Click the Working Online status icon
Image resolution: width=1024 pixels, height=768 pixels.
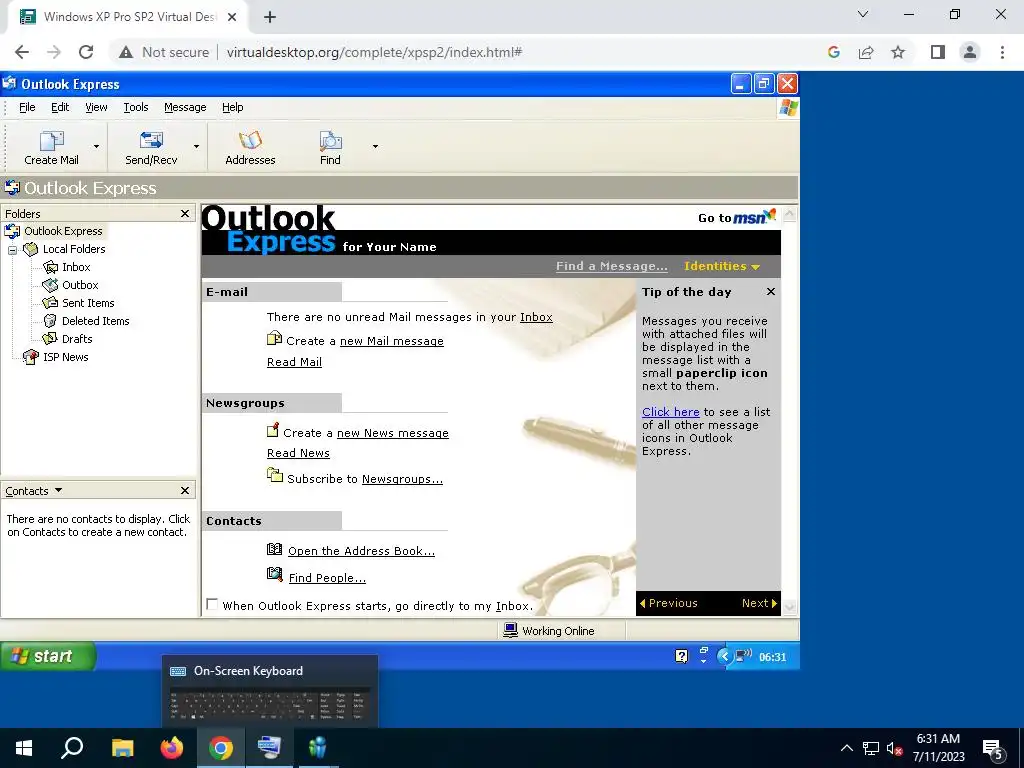(511, 630)
